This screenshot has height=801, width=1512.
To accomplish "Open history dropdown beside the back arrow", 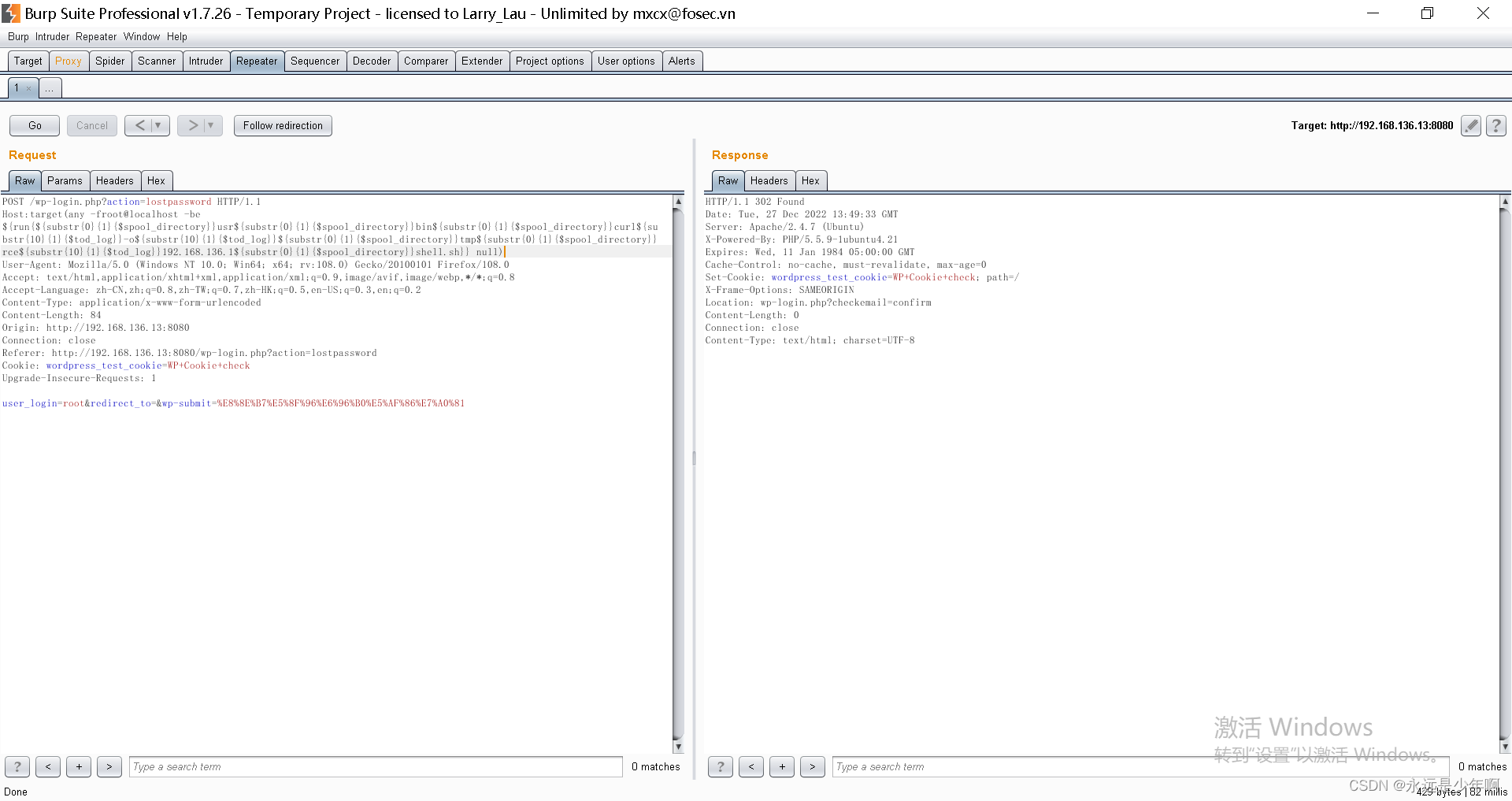I will click(160, 125).
